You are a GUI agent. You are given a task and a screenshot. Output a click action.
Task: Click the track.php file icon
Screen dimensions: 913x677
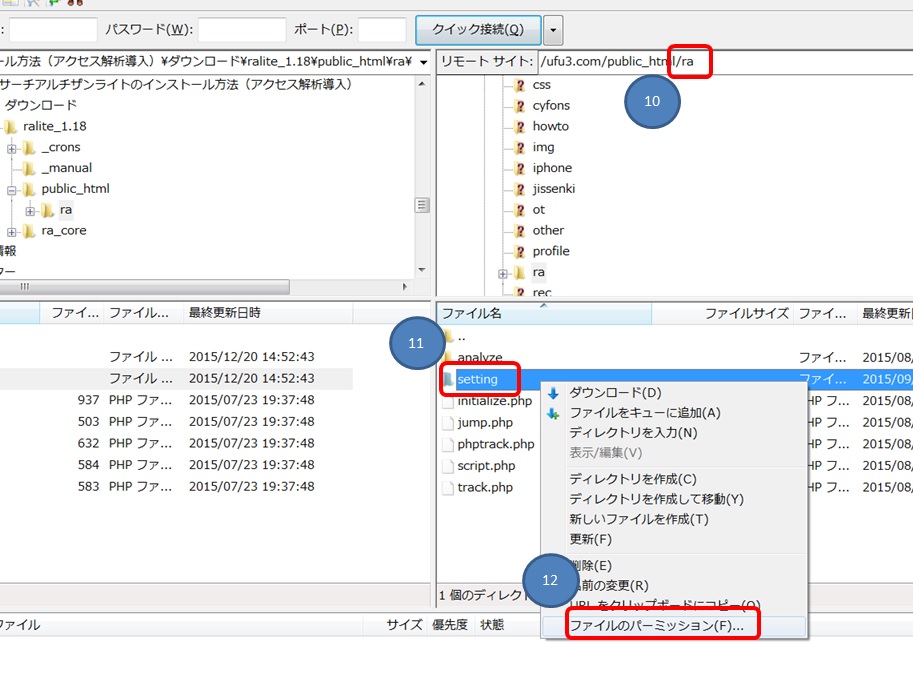[448, 488]
